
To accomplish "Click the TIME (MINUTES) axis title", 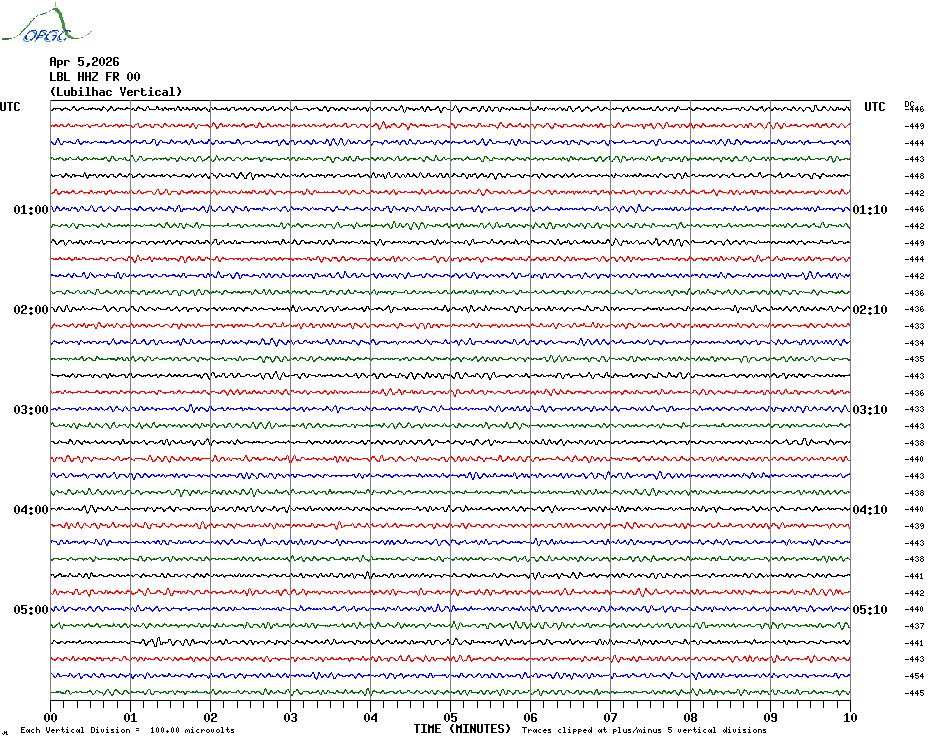I will [462, 729].
